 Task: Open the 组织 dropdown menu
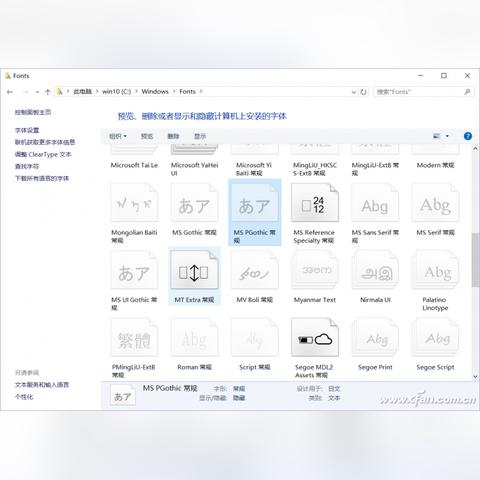(118, 136)
